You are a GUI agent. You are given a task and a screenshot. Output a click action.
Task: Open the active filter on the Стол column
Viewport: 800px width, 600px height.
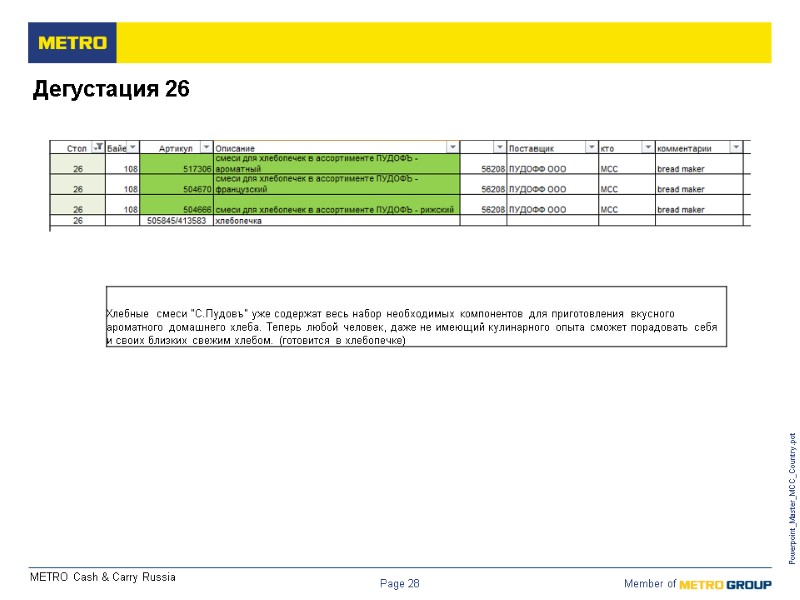tap(98, 147)
